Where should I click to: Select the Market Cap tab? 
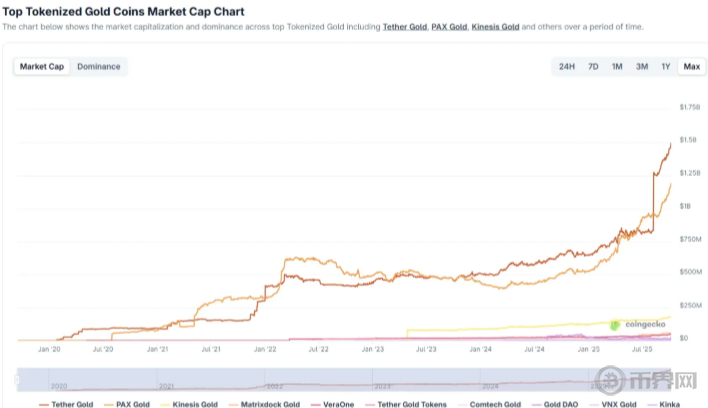[42, 67]
